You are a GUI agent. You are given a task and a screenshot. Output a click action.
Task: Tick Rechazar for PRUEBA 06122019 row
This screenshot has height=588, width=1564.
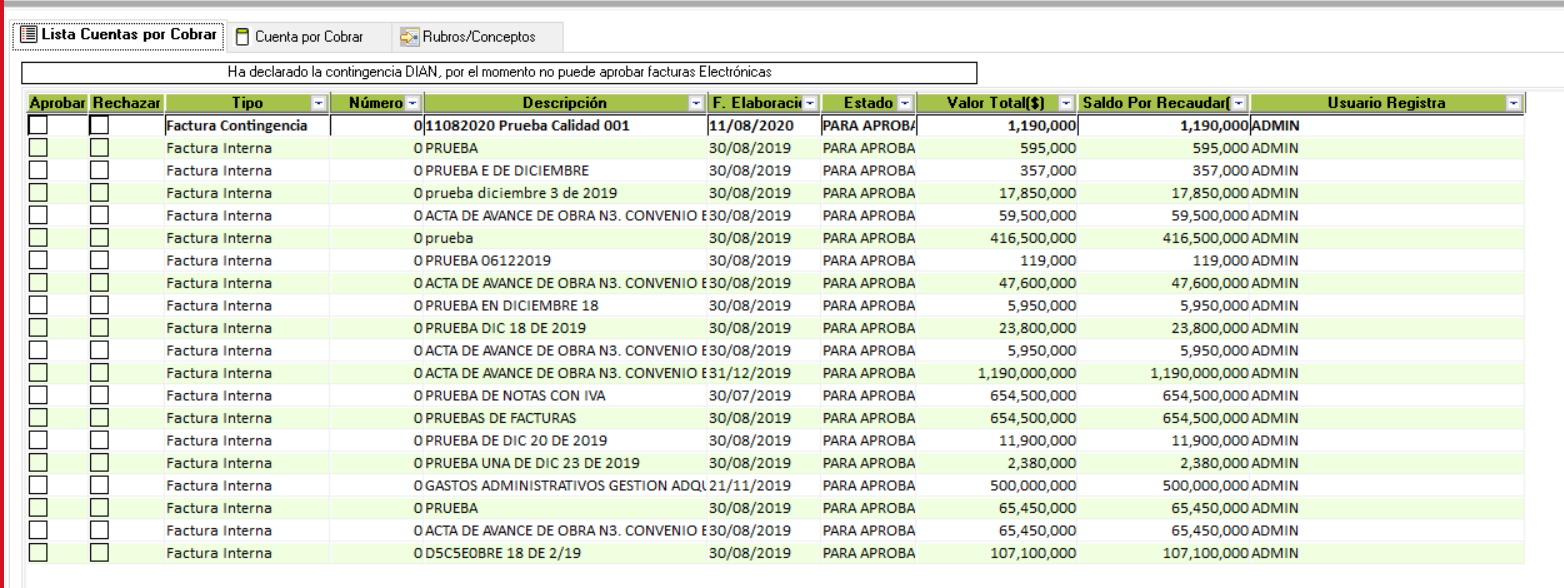[x=99, y=260]
